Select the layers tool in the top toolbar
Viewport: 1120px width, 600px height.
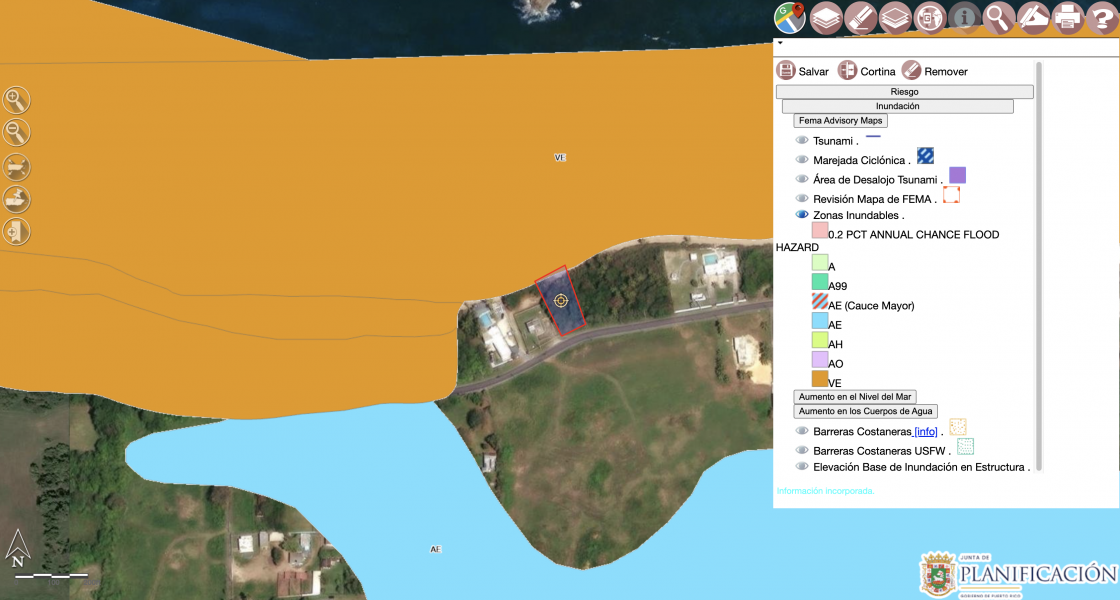(826, 17)
